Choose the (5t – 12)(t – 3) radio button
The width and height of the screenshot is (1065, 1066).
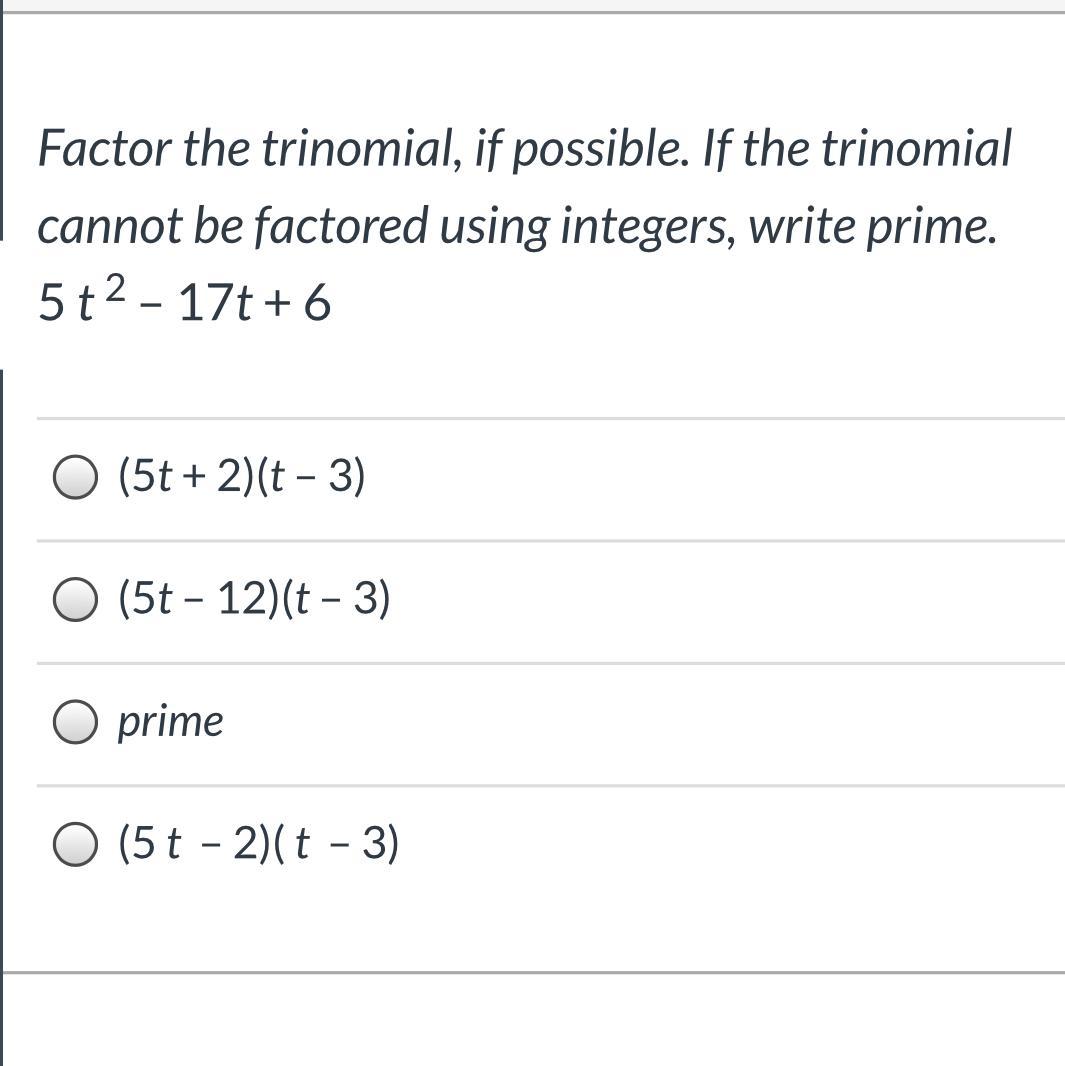point(75,600)
